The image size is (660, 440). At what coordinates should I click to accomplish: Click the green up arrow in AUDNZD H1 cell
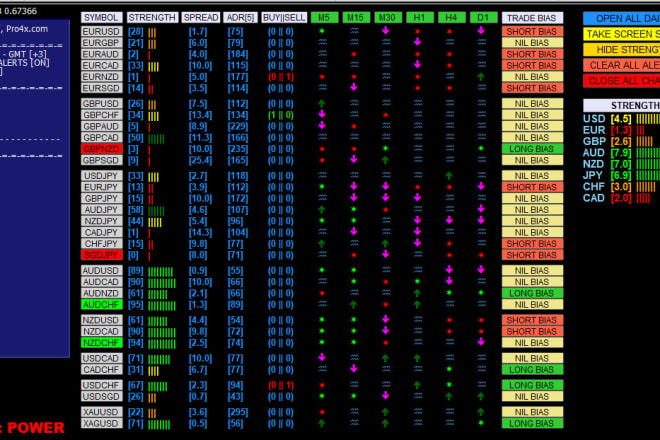(418, 293)
